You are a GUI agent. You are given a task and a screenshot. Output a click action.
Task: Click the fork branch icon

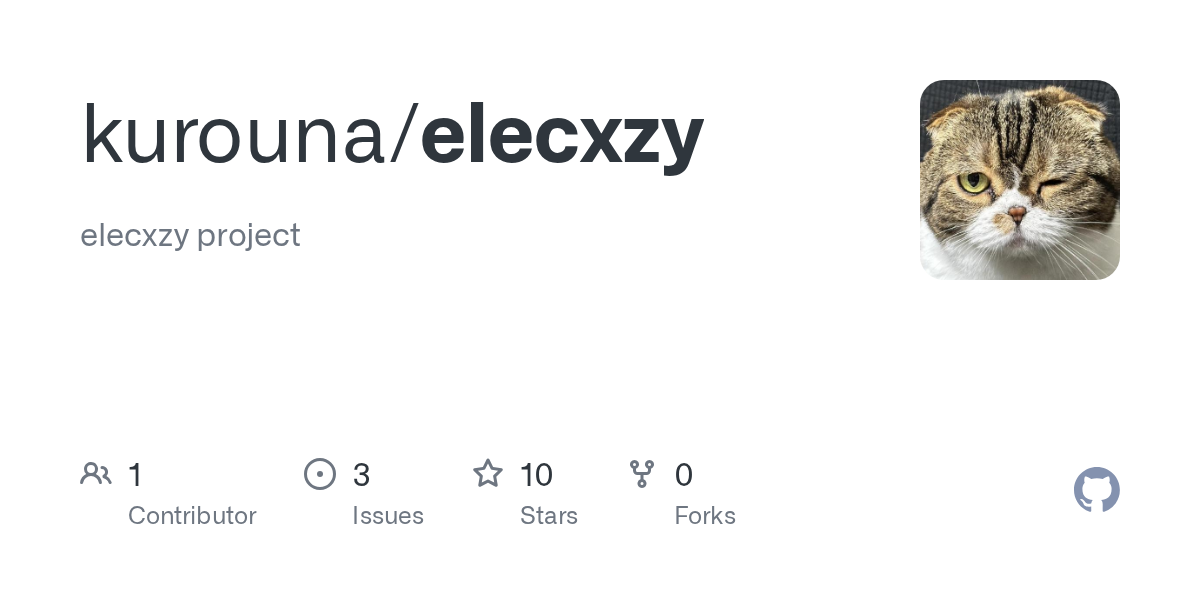(642, 474)
